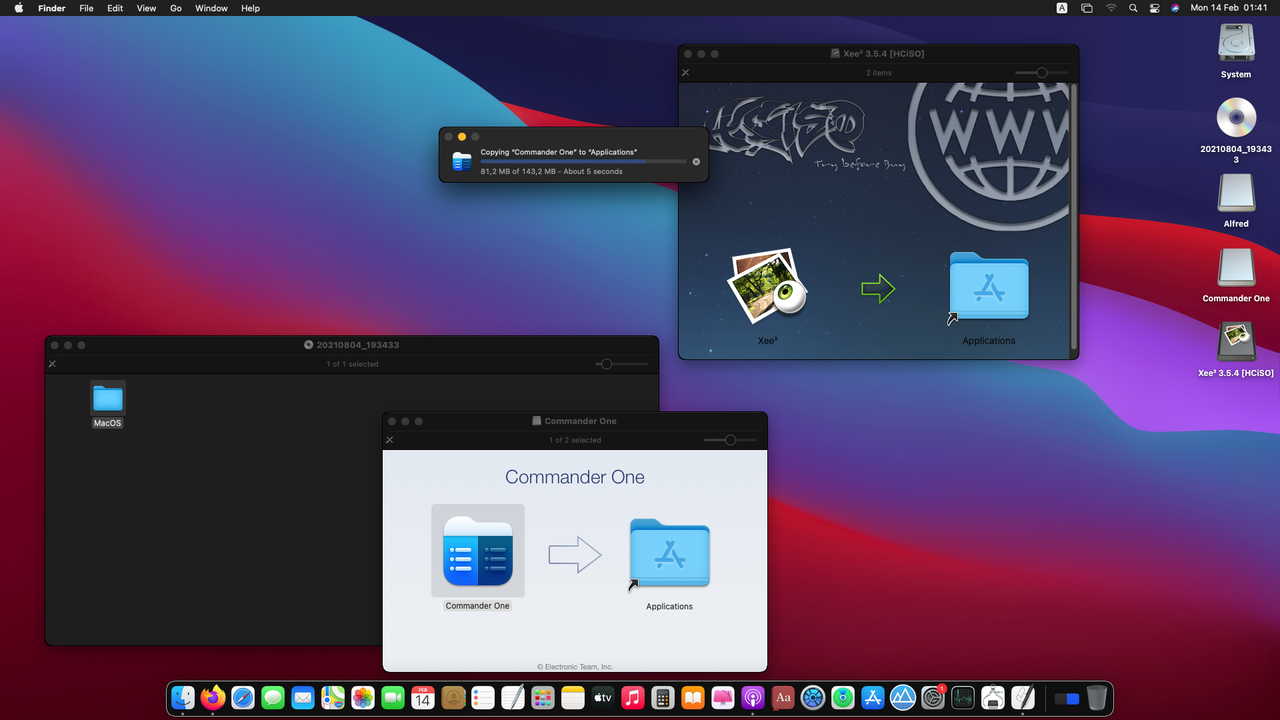Open Calendar showing February 14 from the Dock
The width and height of the screenshot is (1280, 720).
[422, 697]
